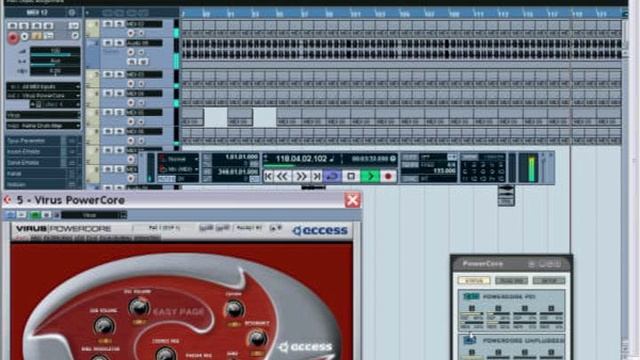
Task: Go to the project end with the transport button
Action: tap(317, 176)
